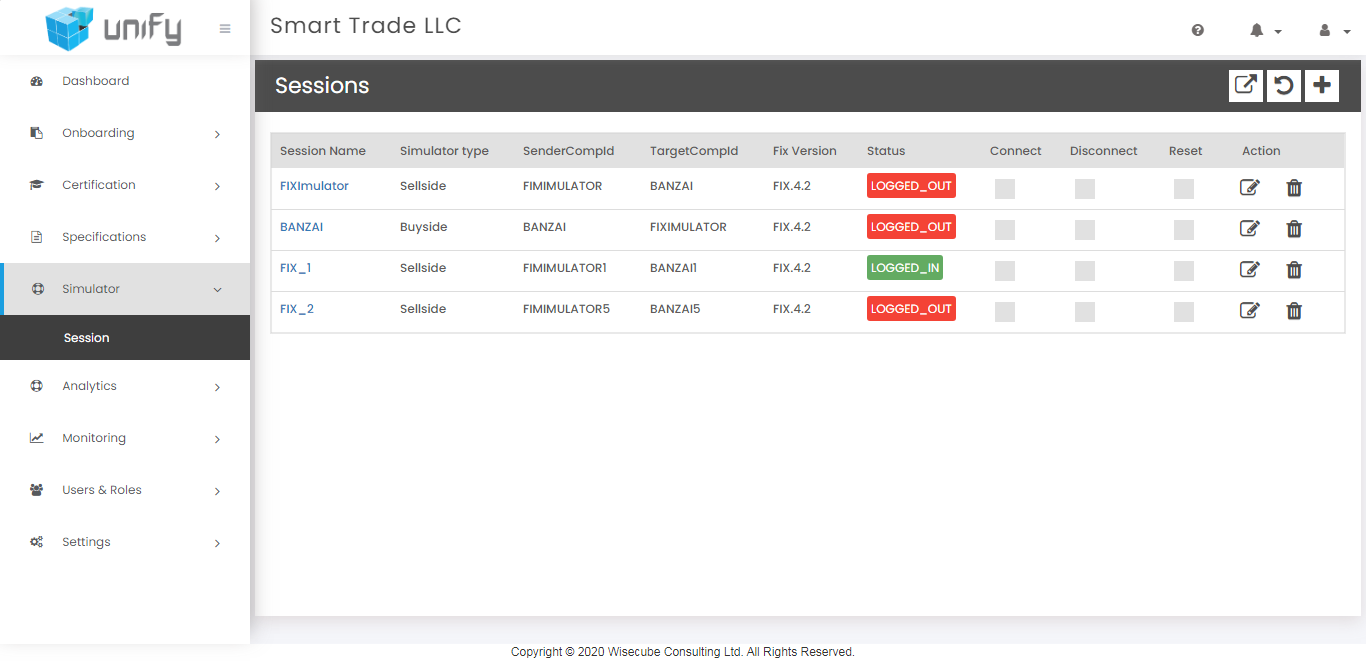Click the export sessions icon in header
The image size is (1366, 661).
[1245, 86]
